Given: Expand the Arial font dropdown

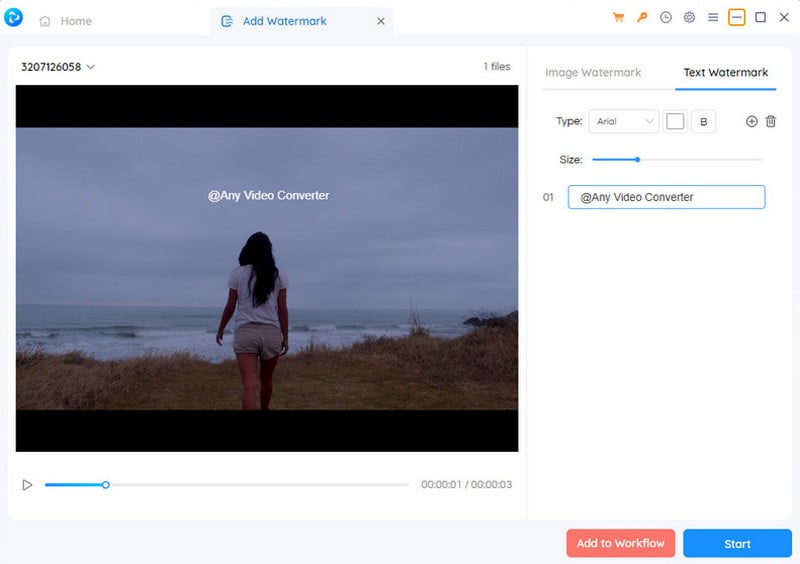Looking at the screenshot, I should point(623,121).
